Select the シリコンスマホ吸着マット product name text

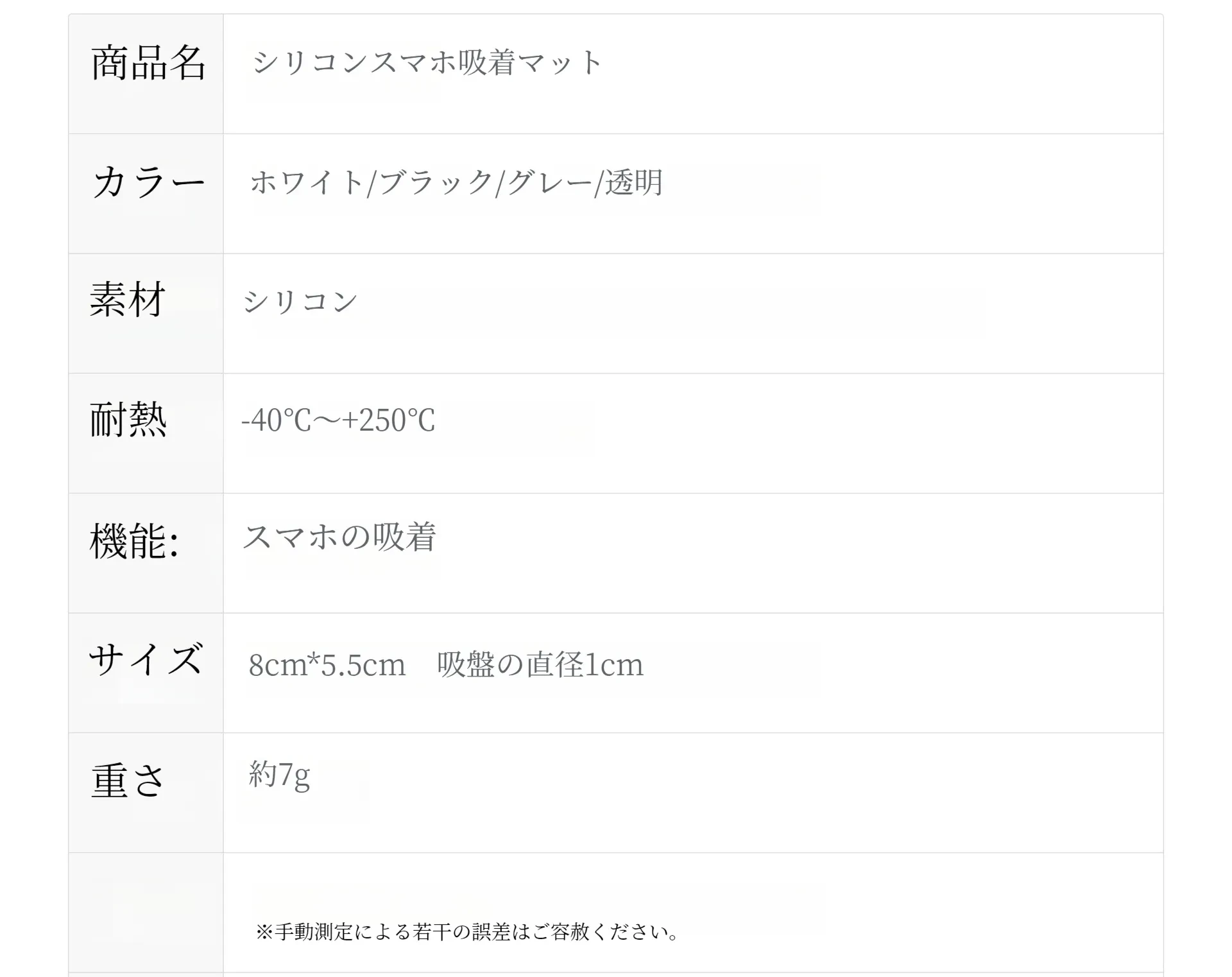[427, 62]
